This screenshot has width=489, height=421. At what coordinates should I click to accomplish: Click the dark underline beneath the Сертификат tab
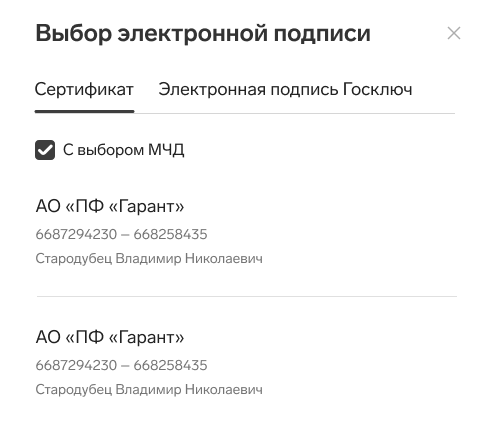pyautogui.click(x=84, y=111)
